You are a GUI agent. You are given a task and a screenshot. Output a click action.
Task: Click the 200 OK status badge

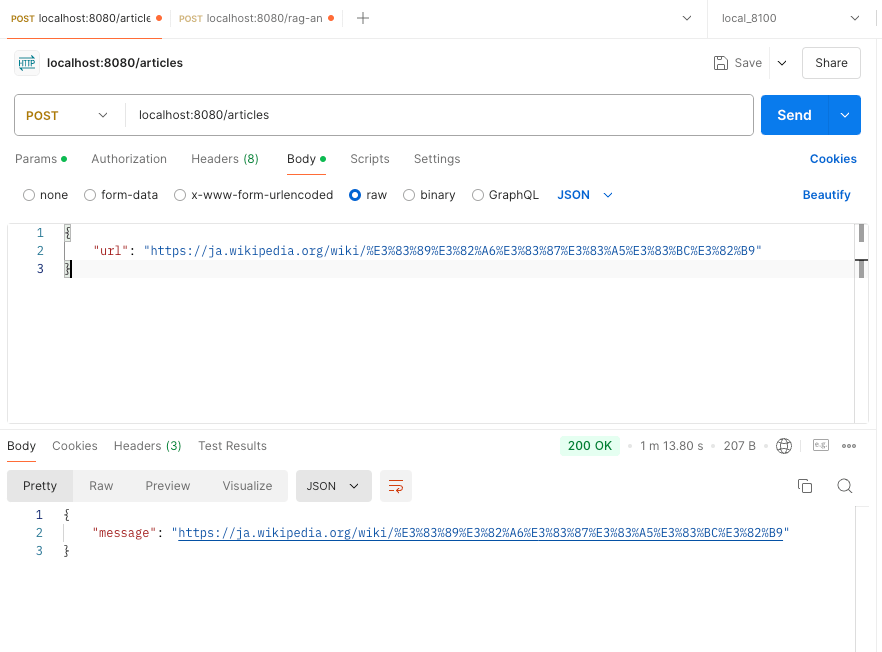click(x=590, y=446)
